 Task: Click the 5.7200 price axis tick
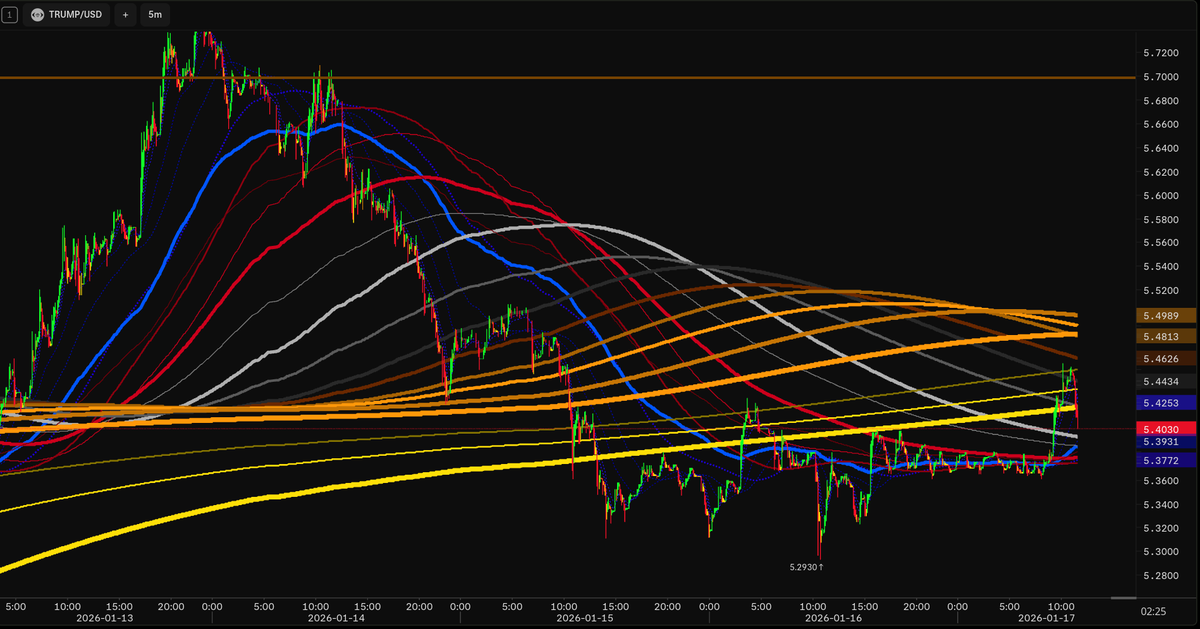pyautogui.click(x=1160, y=53)
